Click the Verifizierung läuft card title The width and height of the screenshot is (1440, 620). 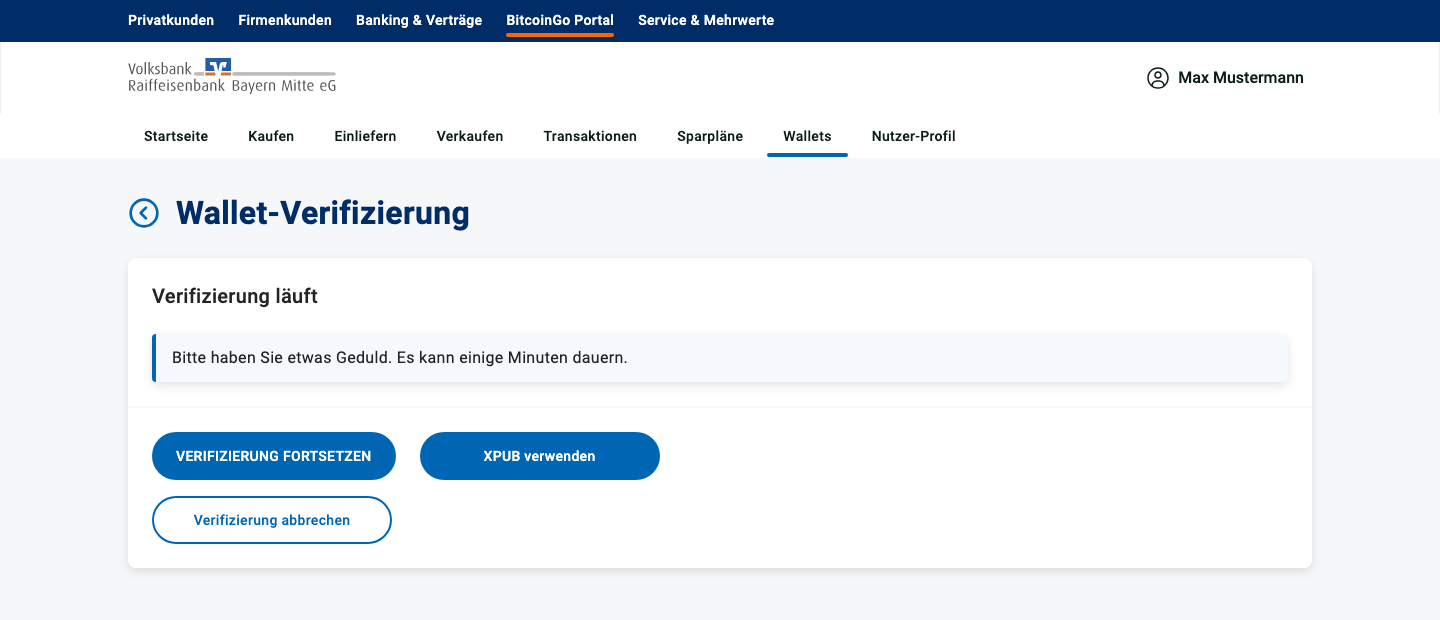coord(235,296)
